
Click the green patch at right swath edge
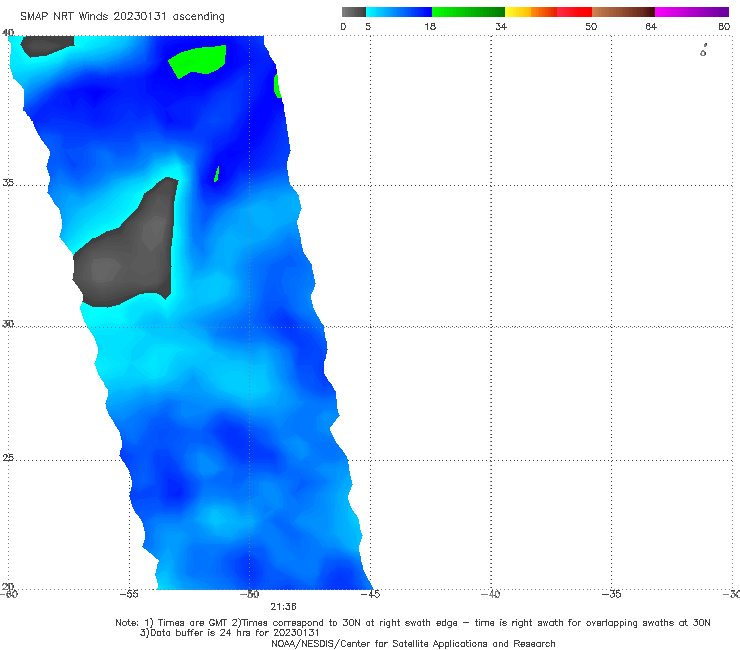pos(278,86)
